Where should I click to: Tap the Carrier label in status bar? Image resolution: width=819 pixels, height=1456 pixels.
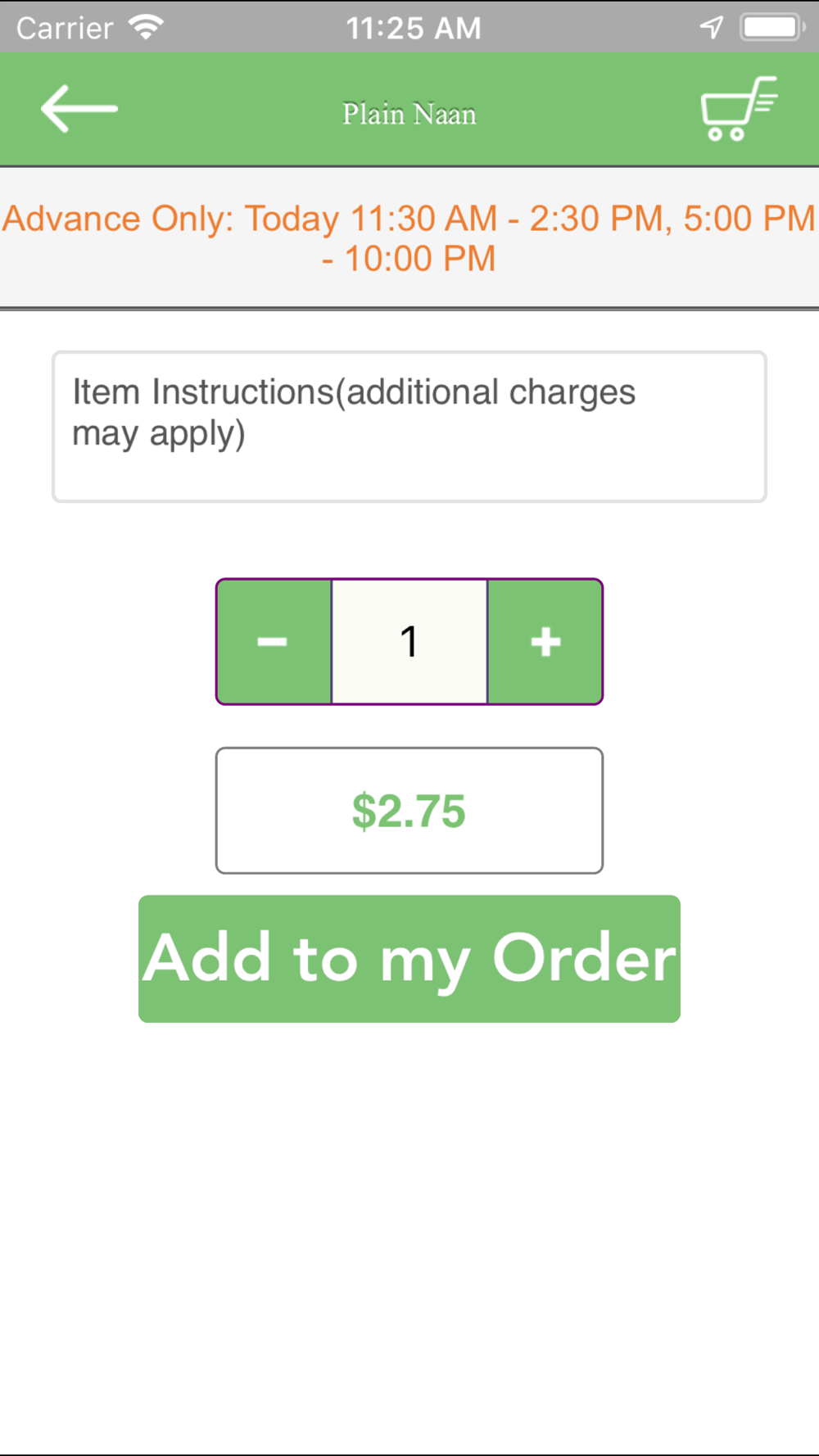coord(65,29)
